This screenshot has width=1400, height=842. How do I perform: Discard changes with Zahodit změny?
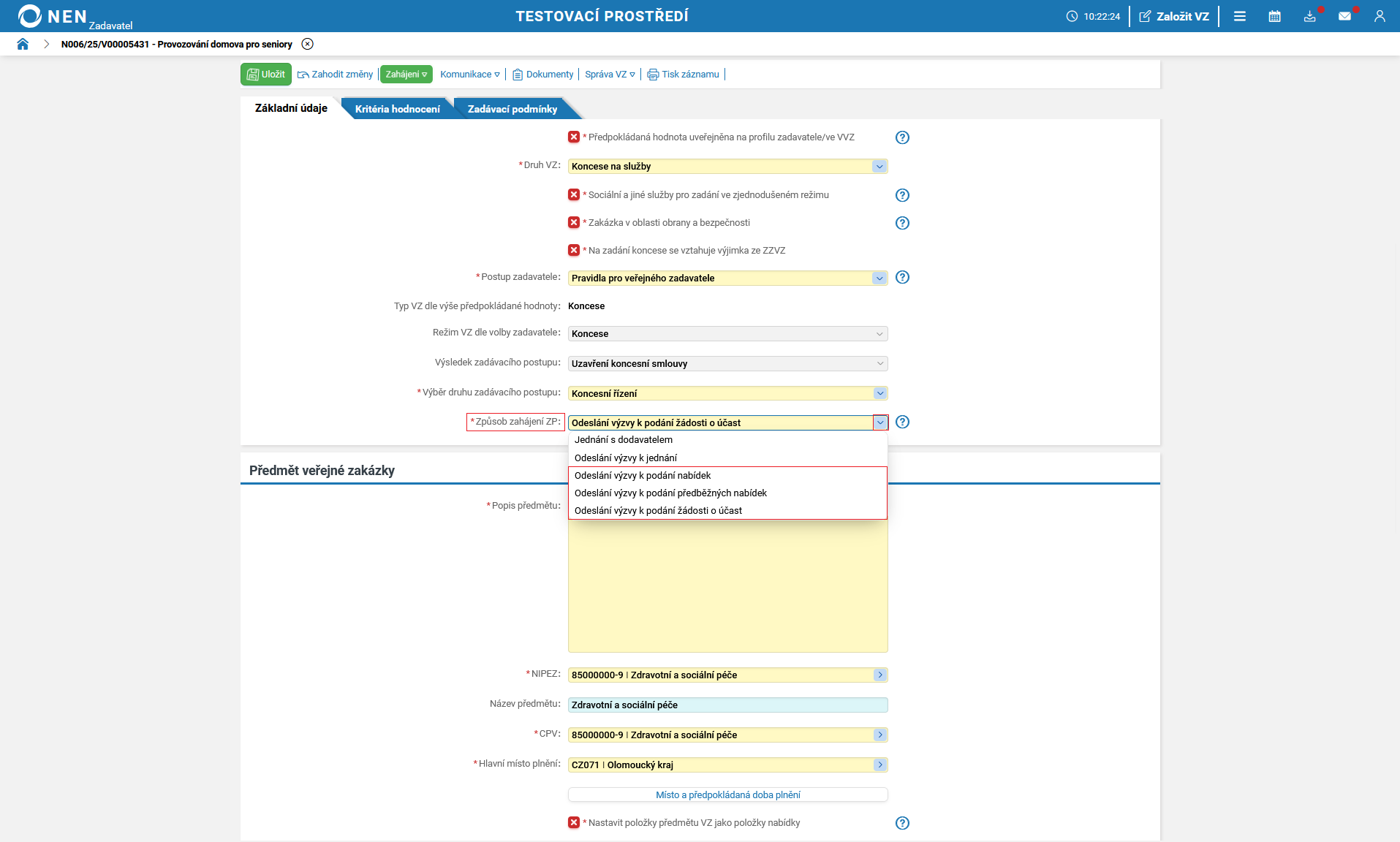(x=336, y=75)
